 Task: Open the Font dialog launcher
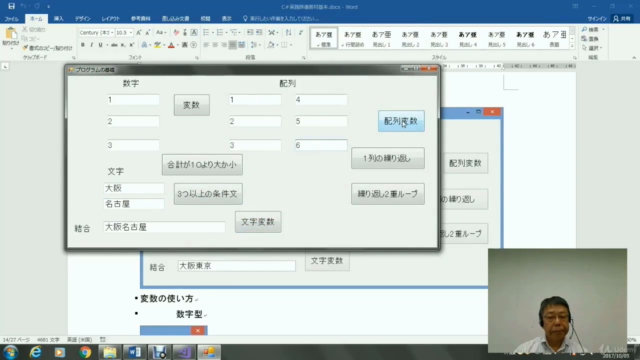pos(197,58)
